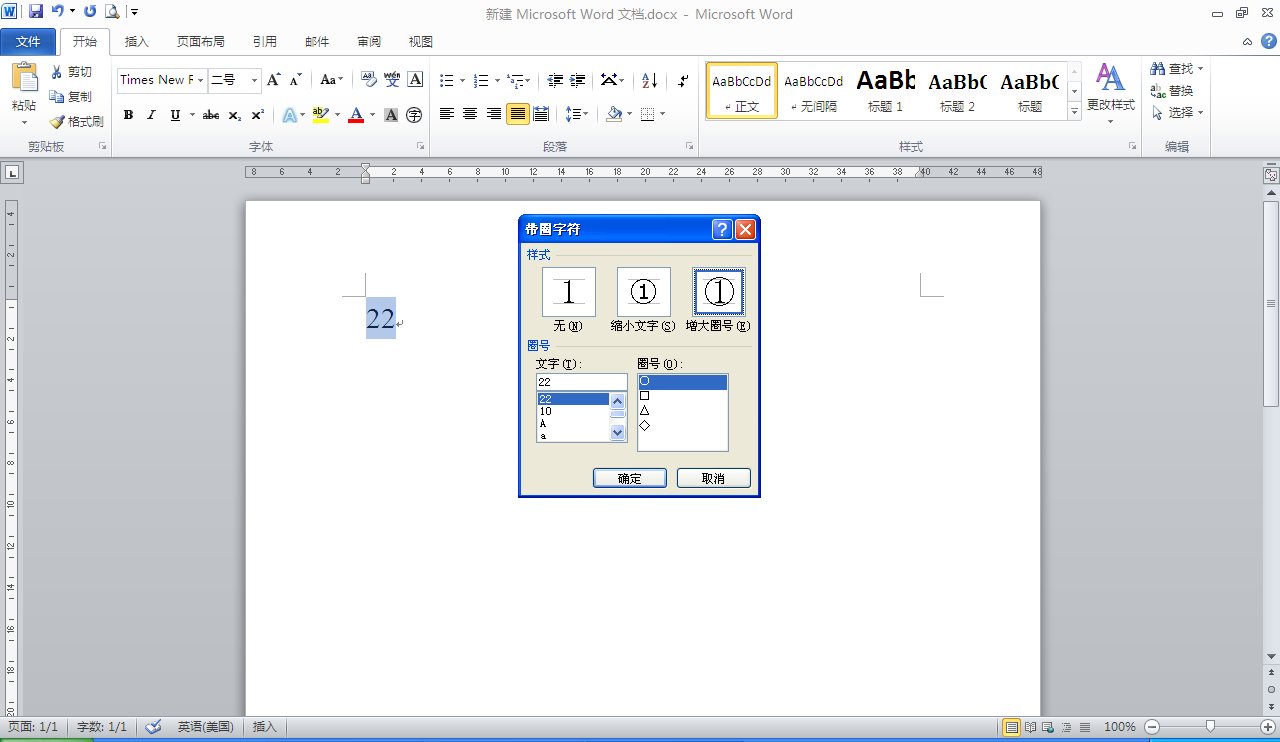Expand the font size dropdown
1280x742 pixels.
pos(254,80)
